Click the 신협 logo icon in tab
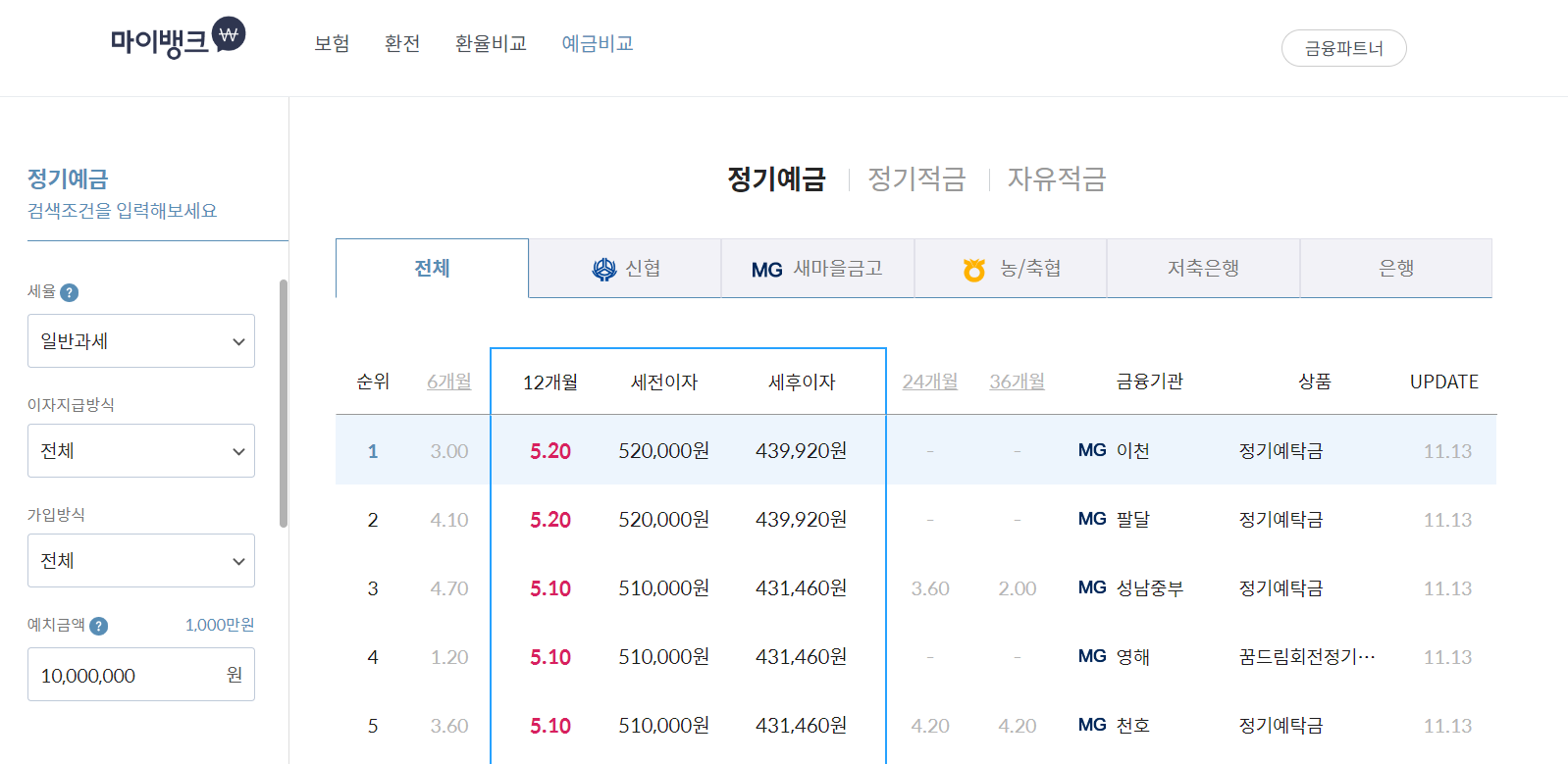This screenshot has width=1568, height=764. pyautogui.click(x=604, y=269)
